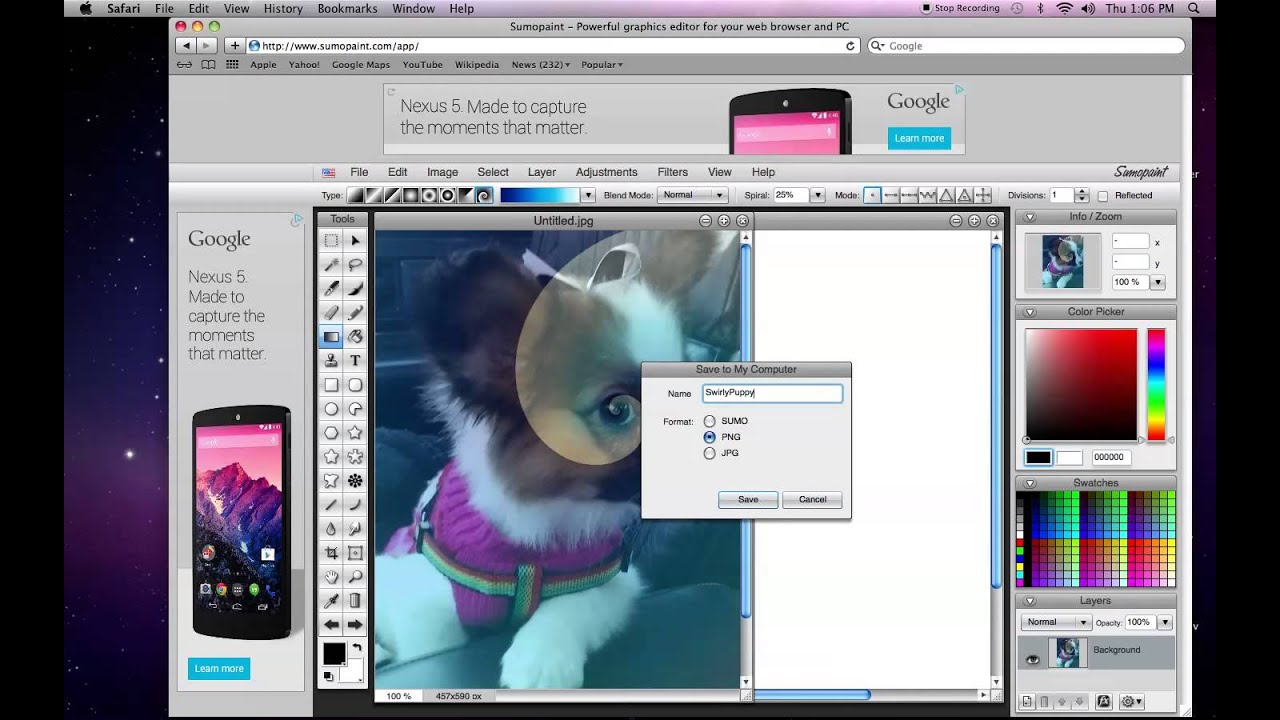Open the YouTube bookmark link
The height and width of the screenshot is (720, 1280).
click(422, 64)
